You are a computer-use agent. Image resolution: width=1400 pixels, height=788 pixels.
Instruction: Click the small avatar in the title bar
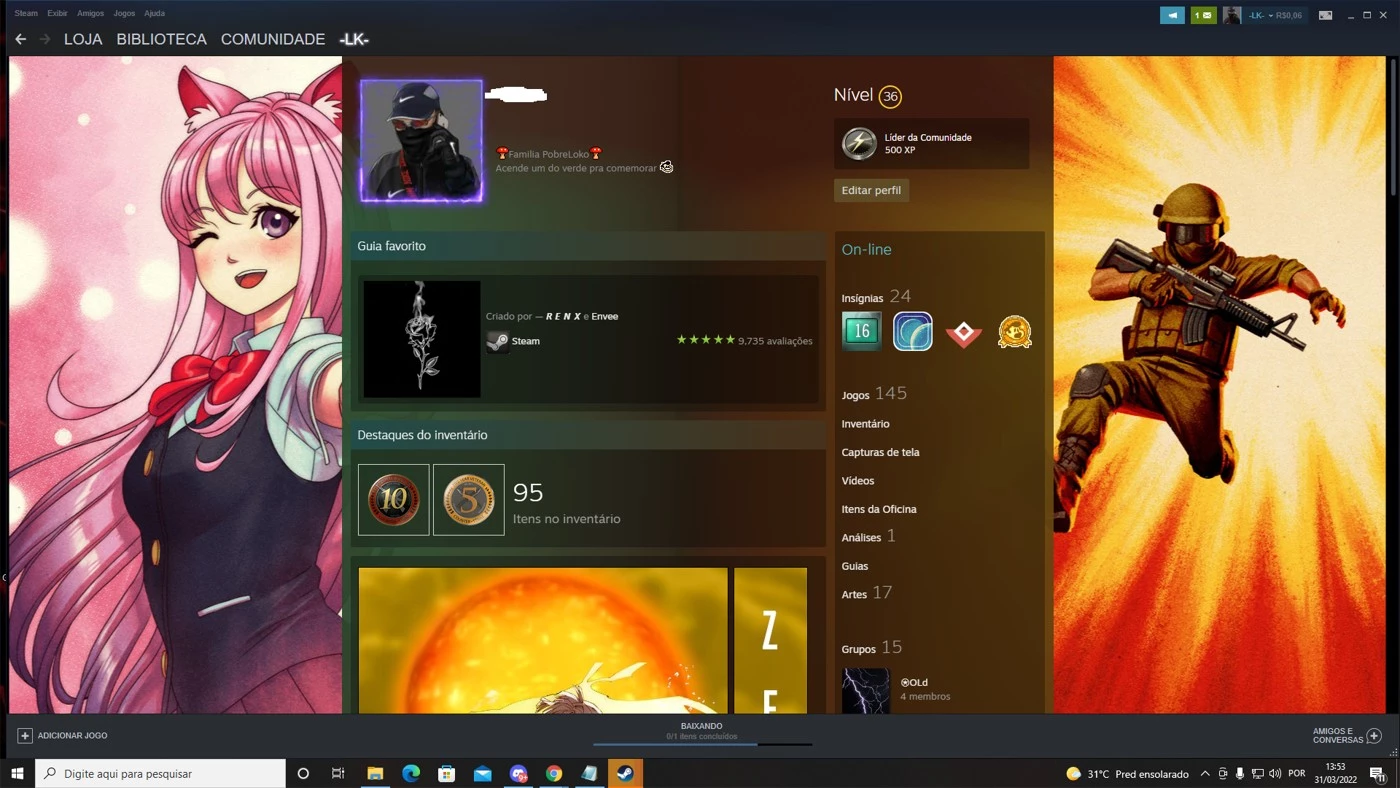pos(1232,15)
